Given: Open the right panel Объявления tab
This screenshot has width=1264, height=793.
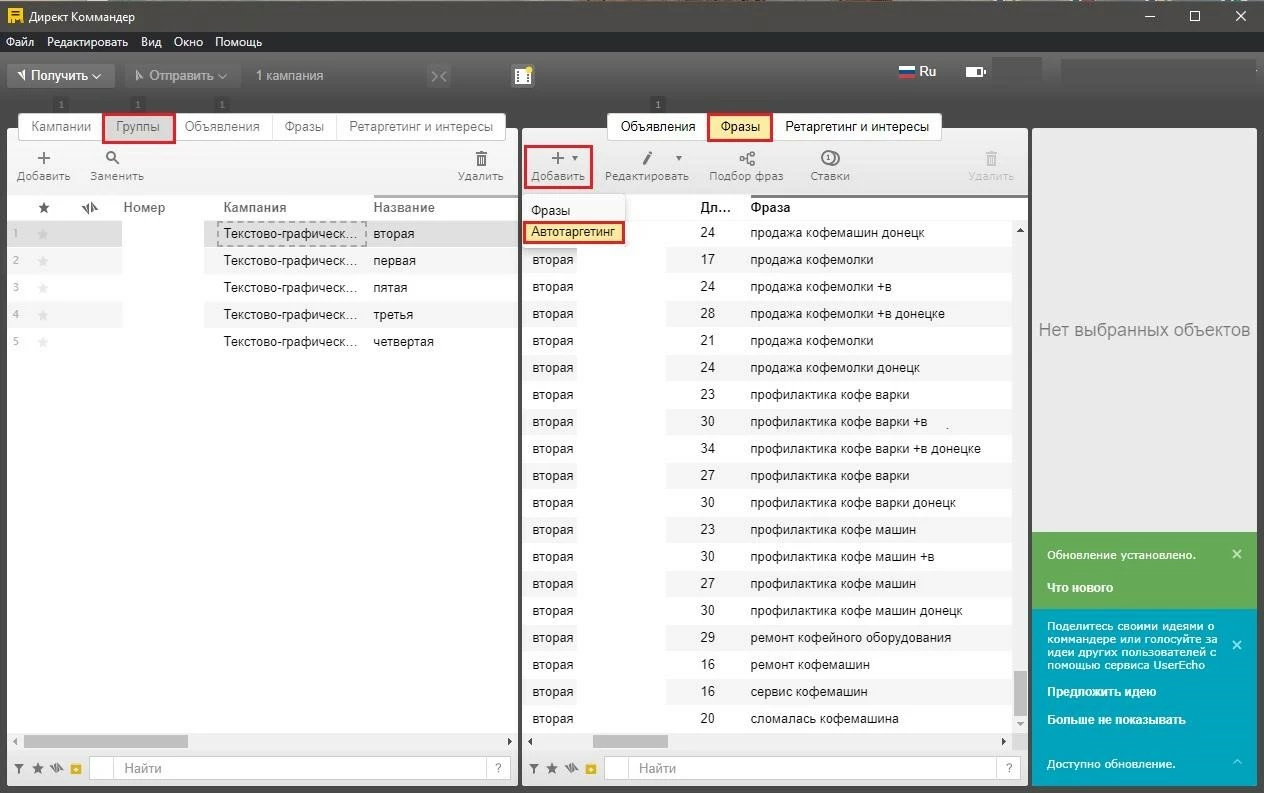Looking at the screenshot, I should tap(657, 127).
